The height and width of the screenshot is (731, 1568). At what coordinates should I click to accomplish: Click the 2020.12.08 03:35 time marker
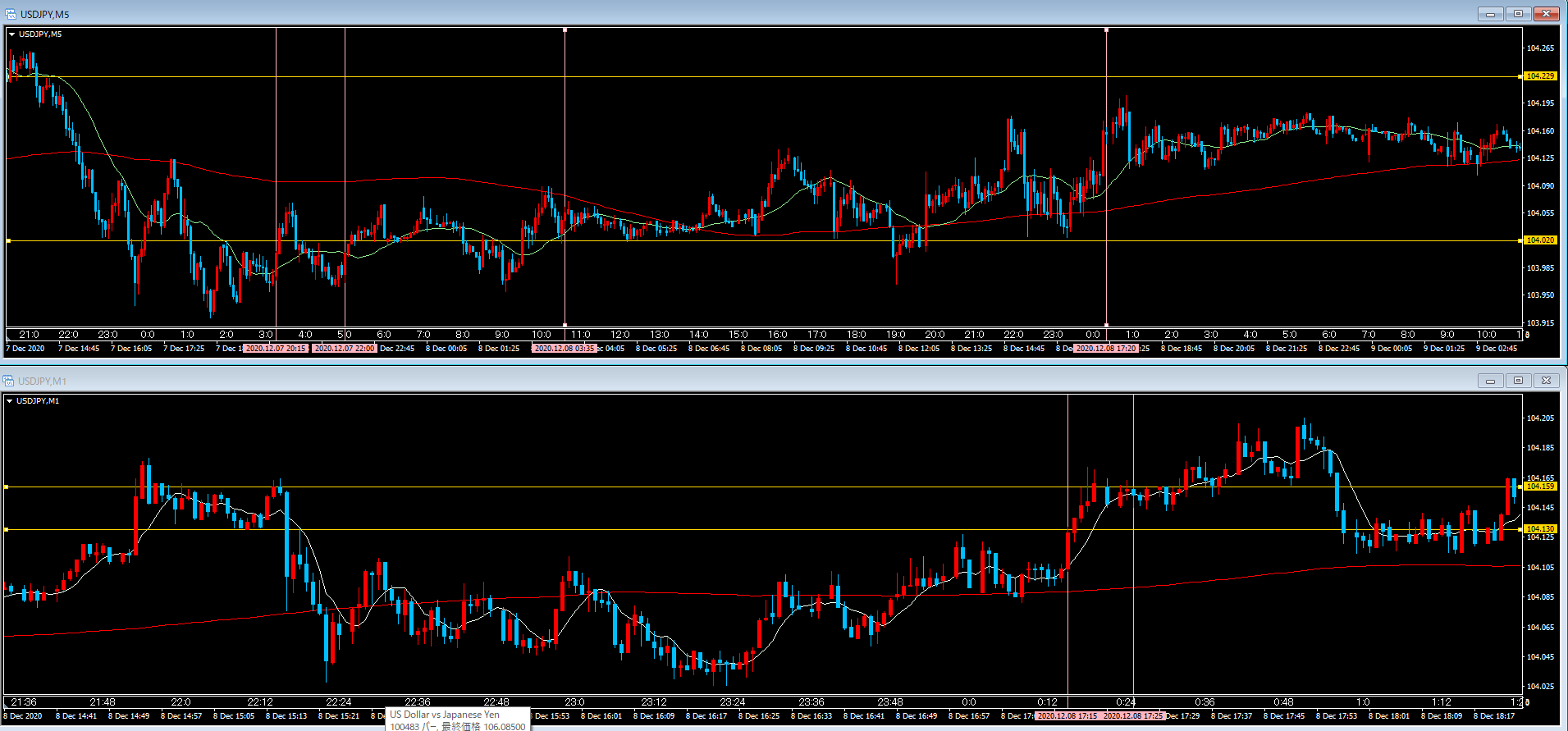[x=564, y=349]
